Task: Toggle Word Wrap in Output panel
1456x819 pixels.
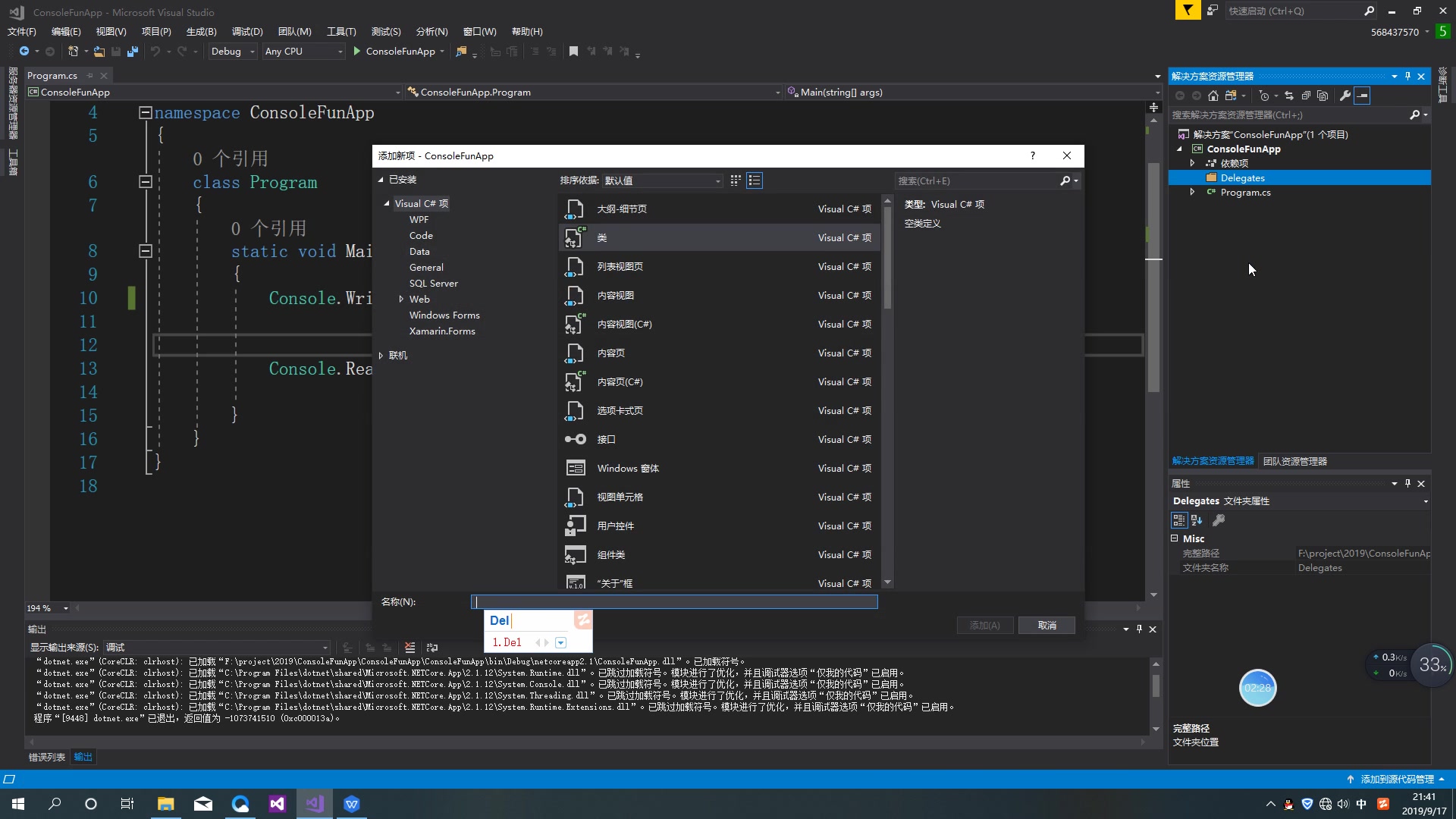Action: (432, 648)
